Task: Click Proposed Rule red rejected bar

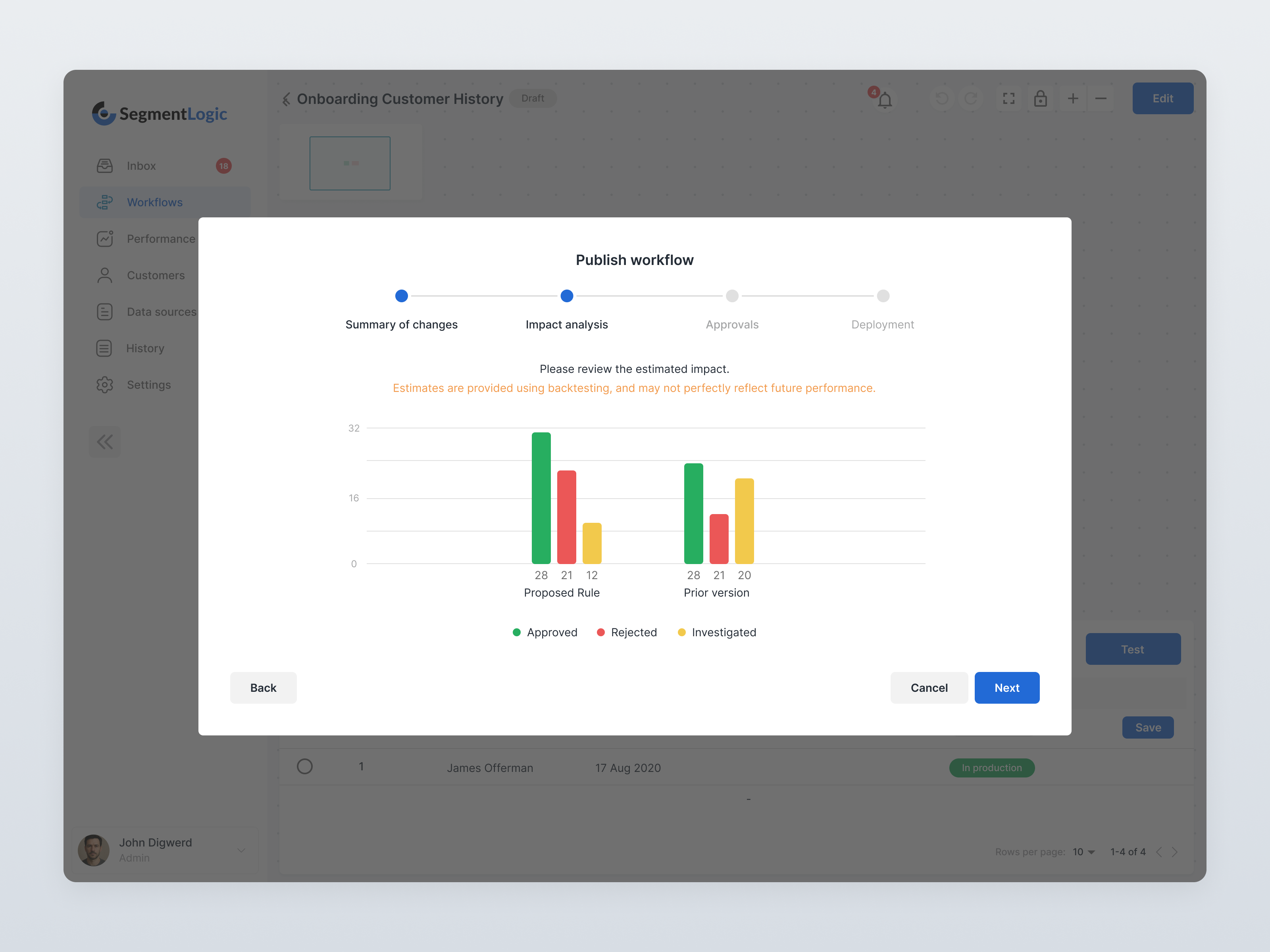Action: click(x=567, y=517)
